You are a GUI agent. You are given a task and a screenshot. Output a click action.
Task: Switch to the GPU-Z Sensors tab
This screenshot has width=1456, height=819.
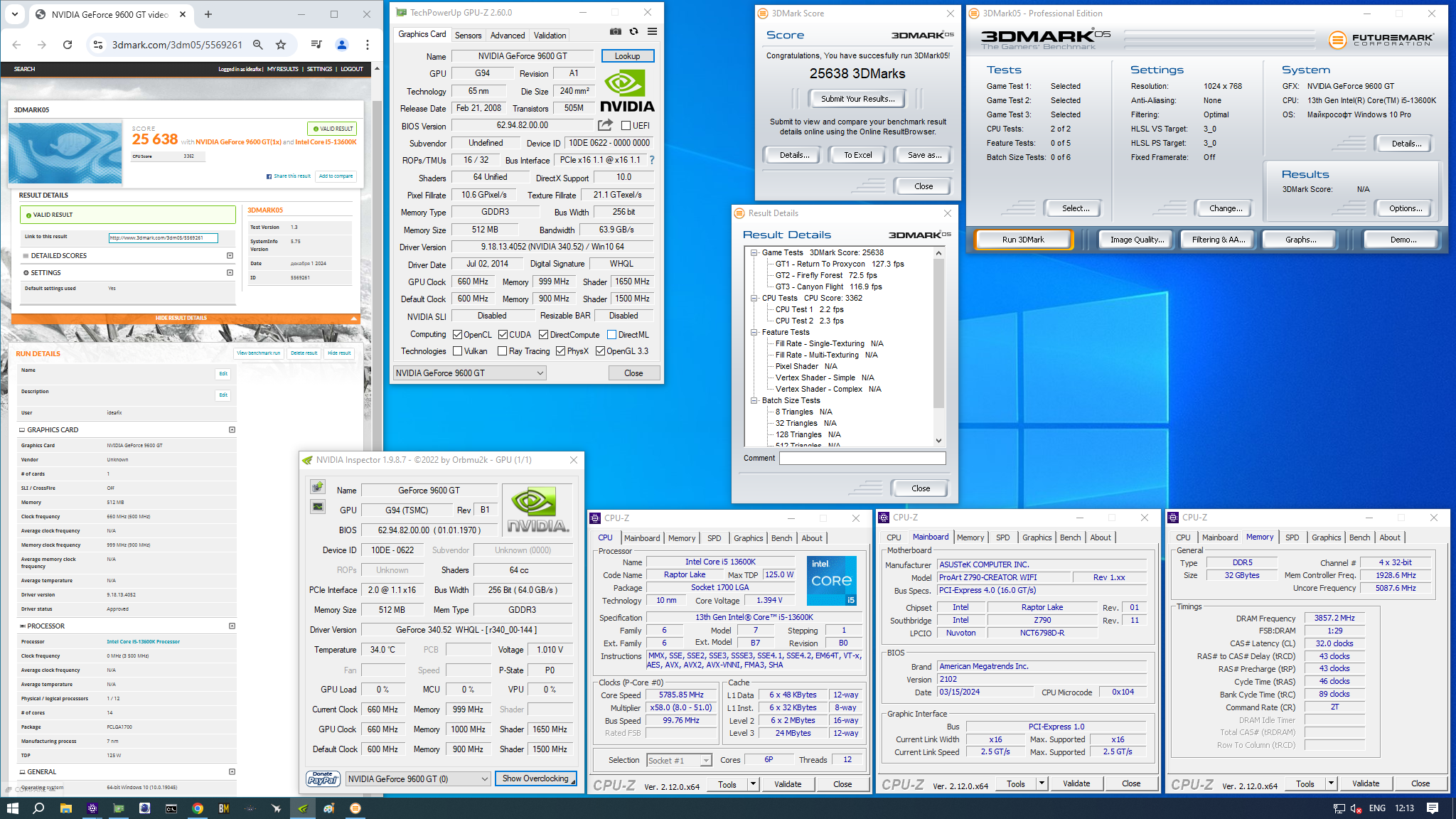[468, 35]
